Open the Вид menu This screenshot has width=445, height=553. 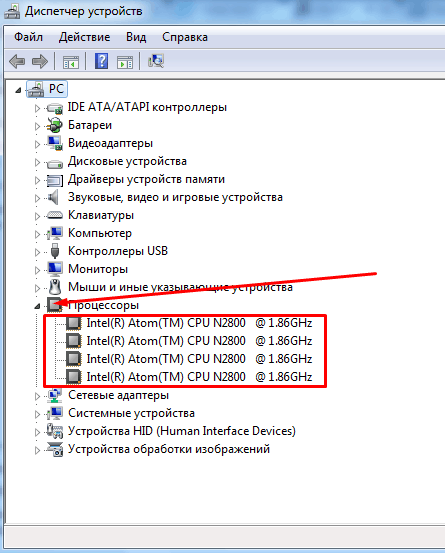(136, 37)
